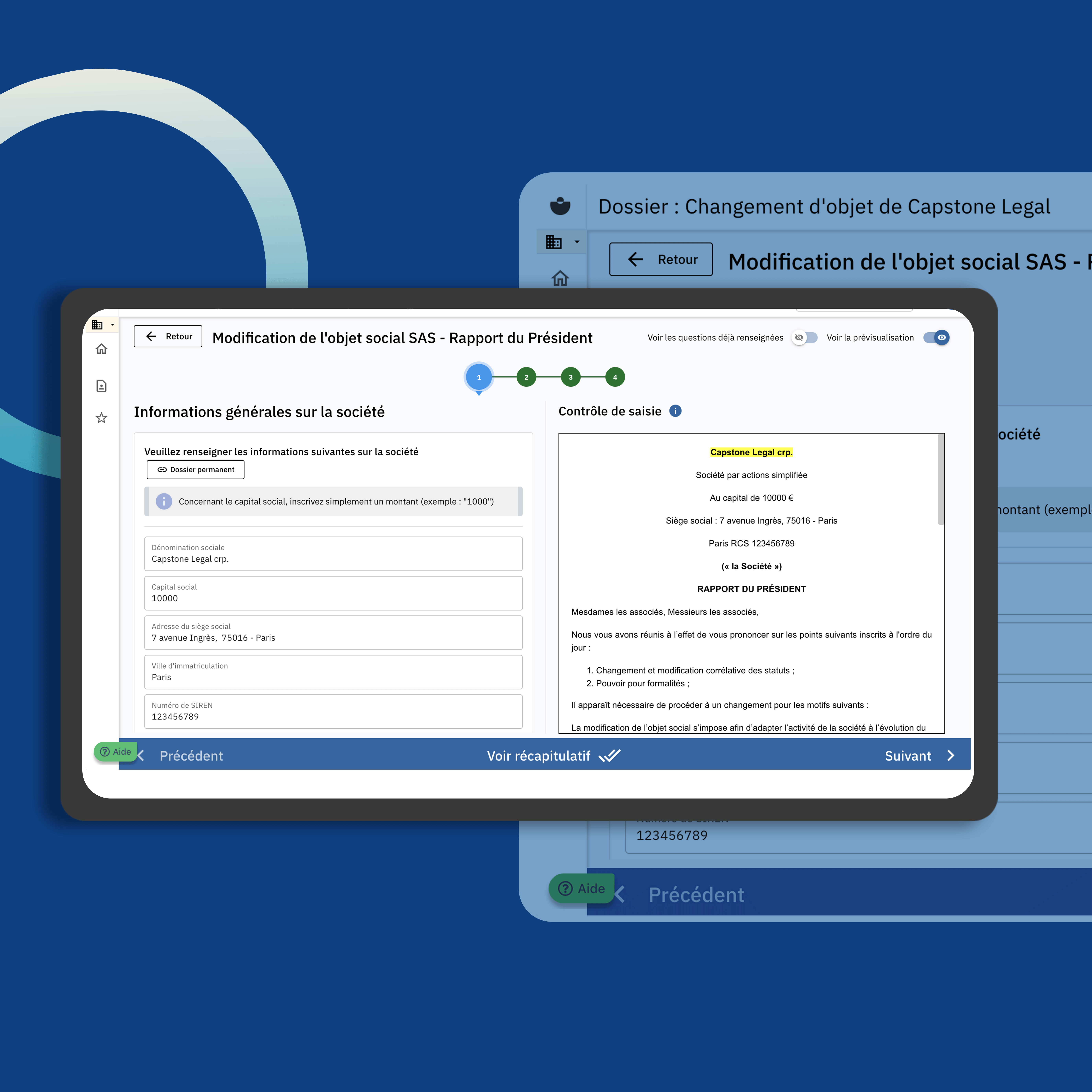The width and height of the screenshot is (1092, 1092).
Task: Click the company building icon
Action: (x=97, y=325)
